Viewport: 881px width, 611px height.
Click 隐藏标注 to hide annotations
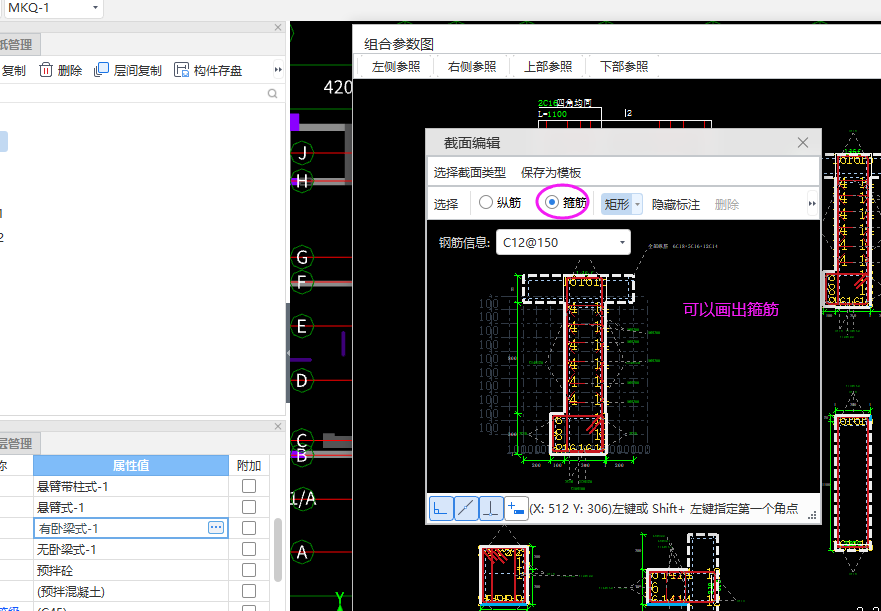pyautogui.click(x=675, y=202)
